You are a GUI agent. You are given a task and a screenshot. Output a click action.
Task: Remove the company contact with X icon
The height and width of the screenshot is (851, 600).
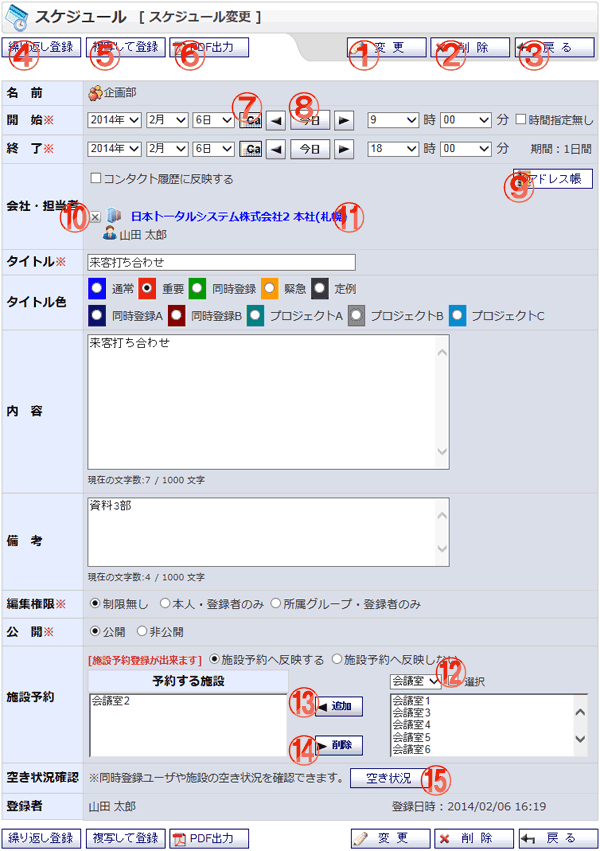95,217
